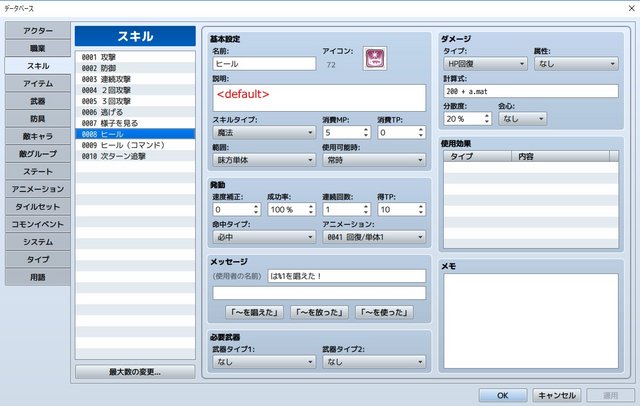The height and width of the screenshot is (406, 640).
Task: Open the 用語 tab
Action: (x=38, y=277)
